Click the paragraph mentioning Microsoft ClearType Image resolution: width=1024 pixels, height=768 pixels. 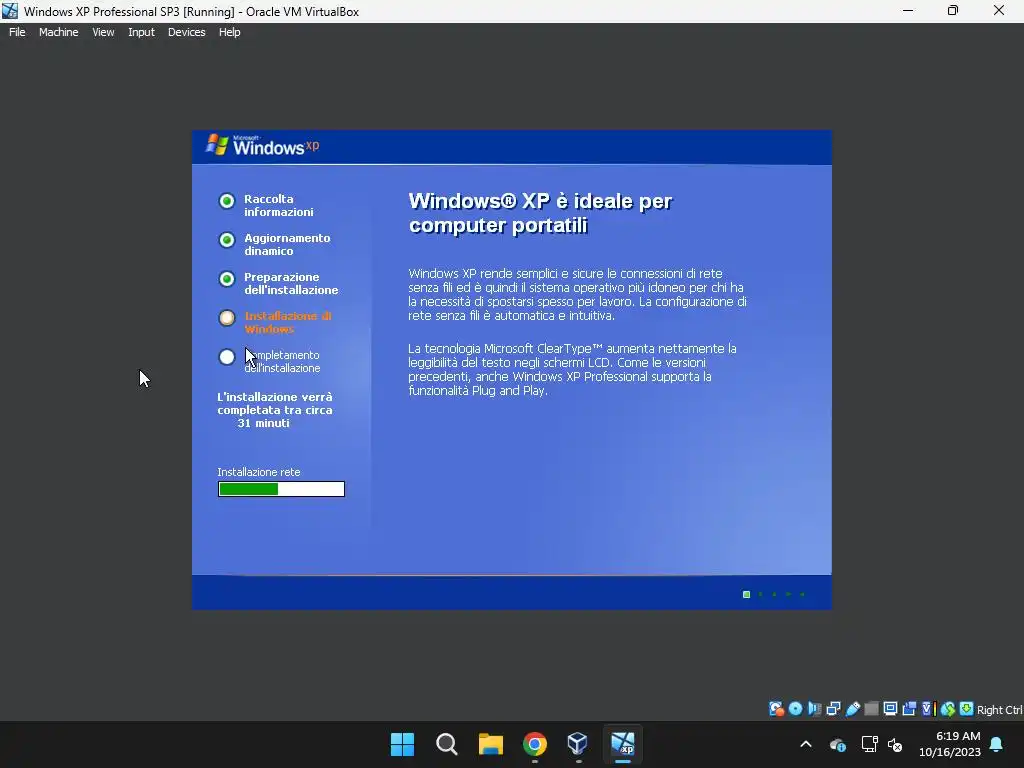(572, 370)
